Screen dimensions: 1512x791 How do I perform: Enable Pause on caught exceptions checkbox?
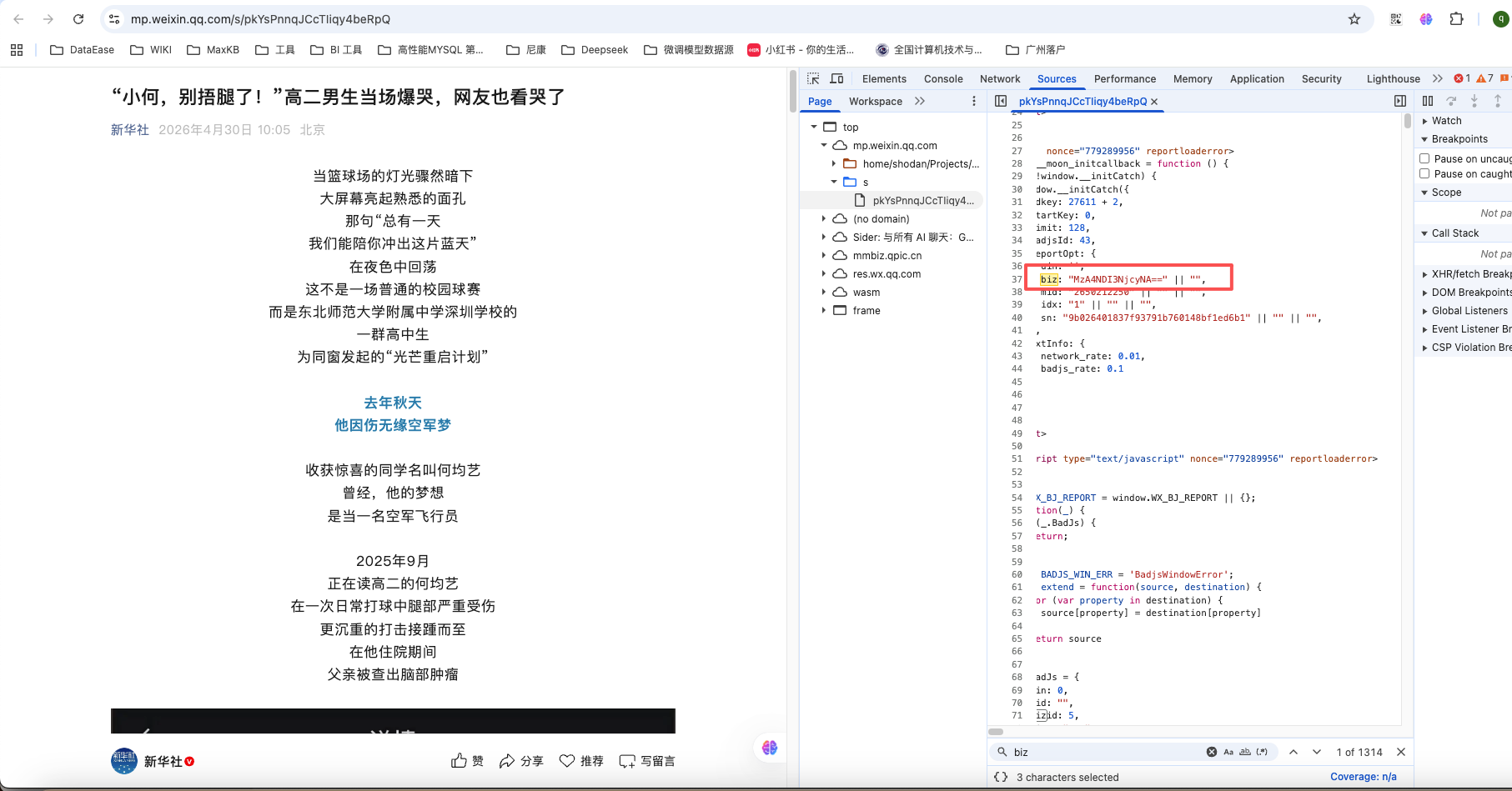[x=1424, y=173]
